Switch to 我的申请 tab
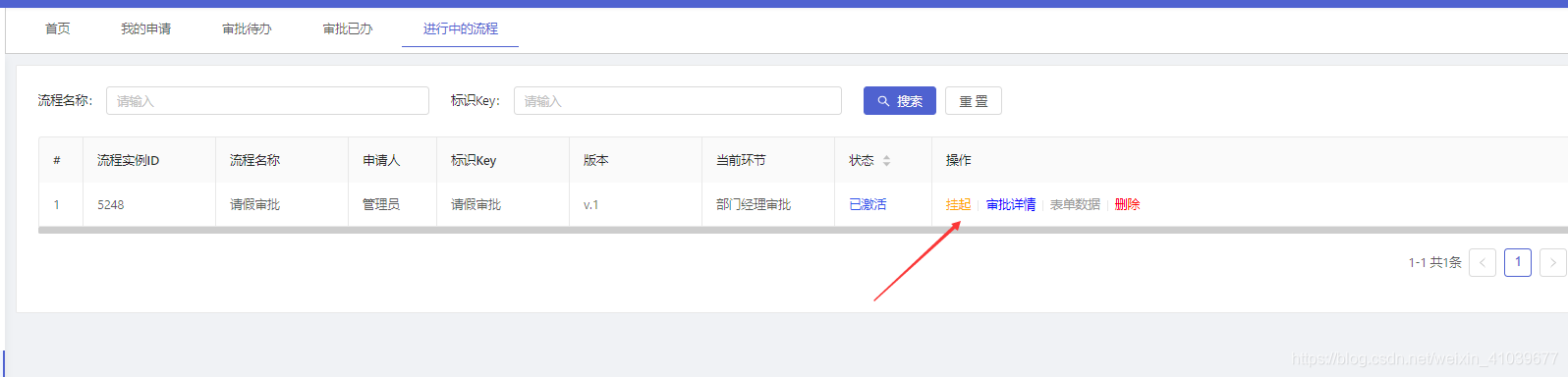 click(146, 28)
